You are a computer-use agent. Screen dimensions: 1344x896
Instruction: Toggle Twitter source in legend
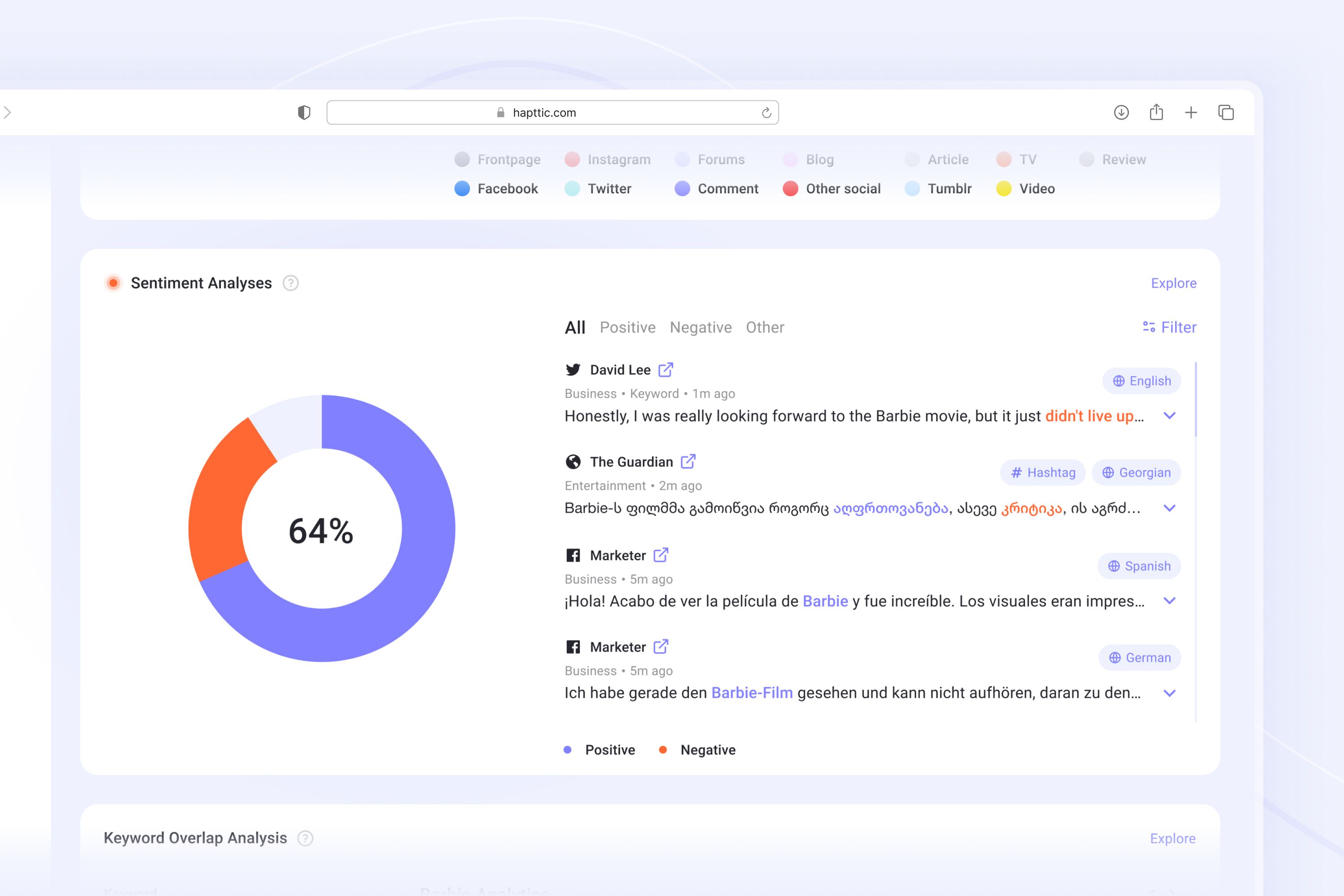tap(598, 189)
